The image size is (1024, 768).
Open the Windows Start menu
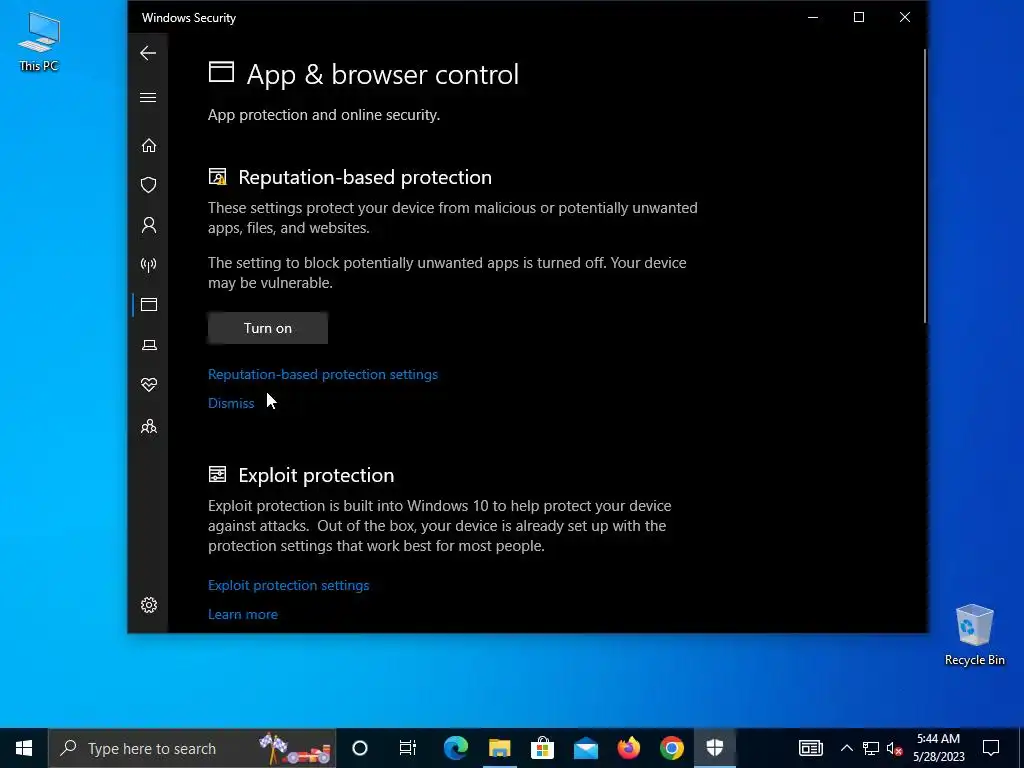click(24, 748)
